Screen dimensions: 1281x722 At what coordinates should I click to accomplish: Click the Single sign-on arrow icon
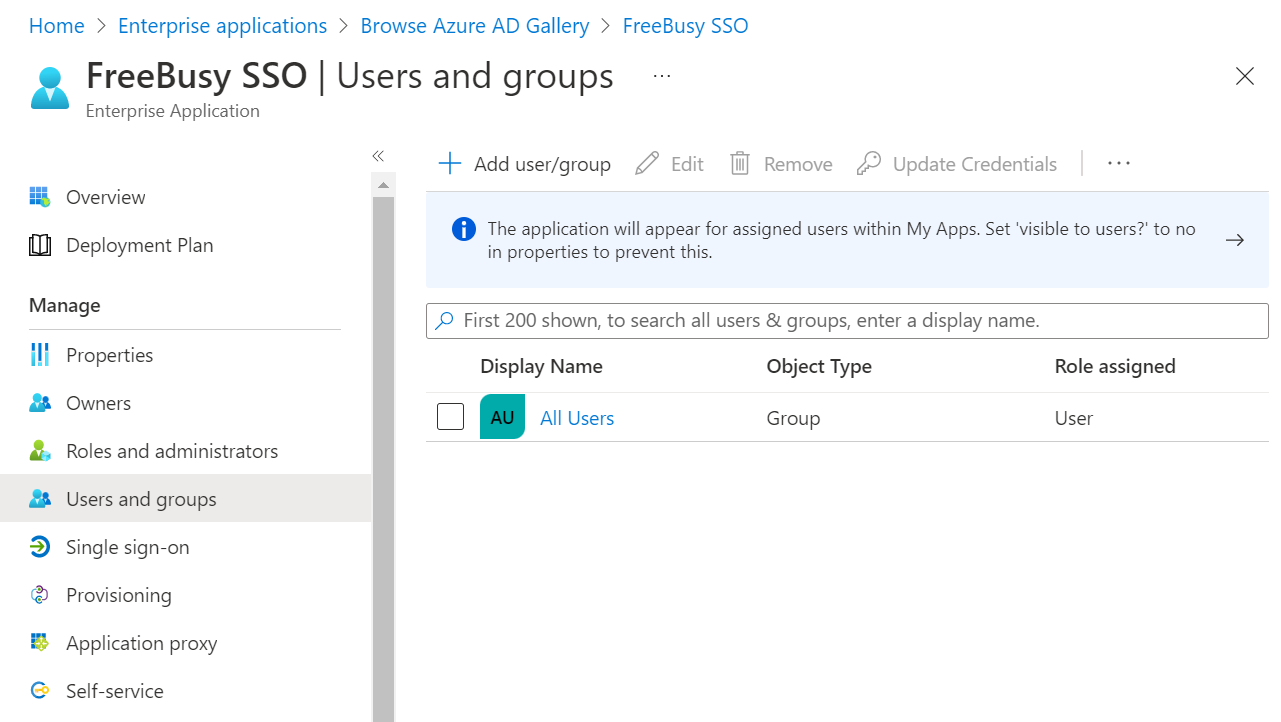[x=40, y=547]
